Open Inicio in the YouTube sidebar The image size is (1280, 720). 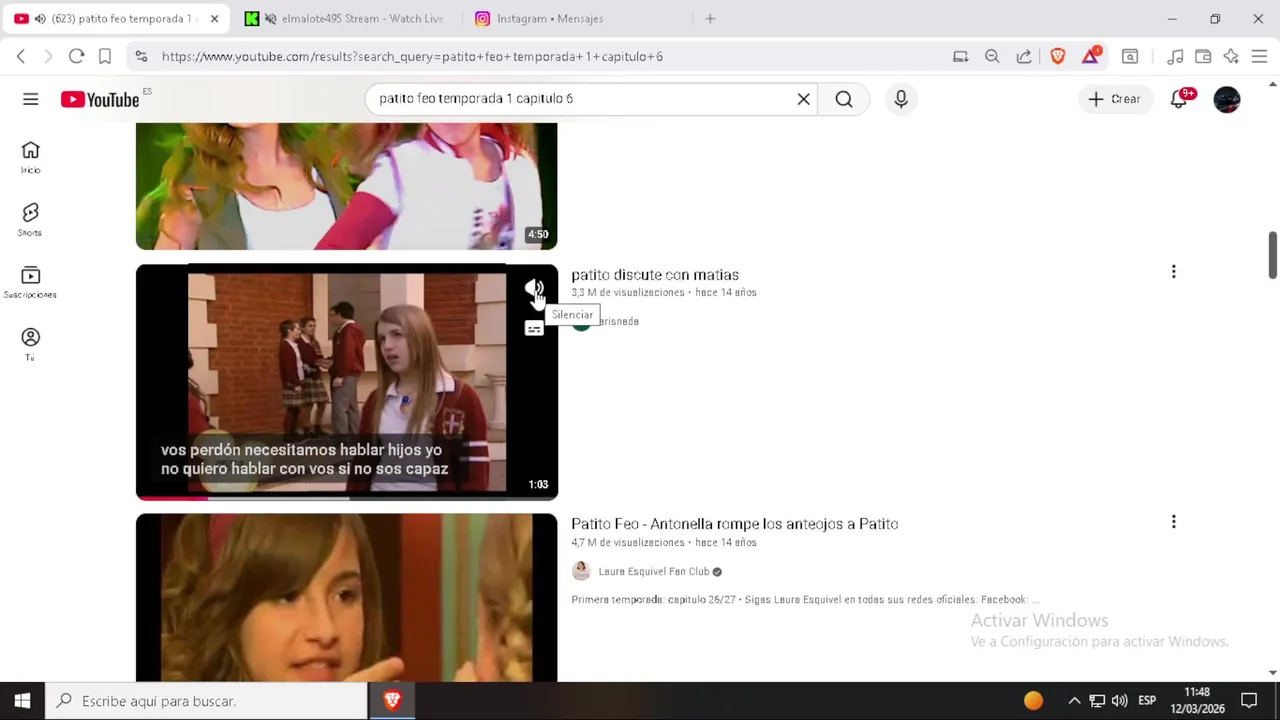coord(30,157)
